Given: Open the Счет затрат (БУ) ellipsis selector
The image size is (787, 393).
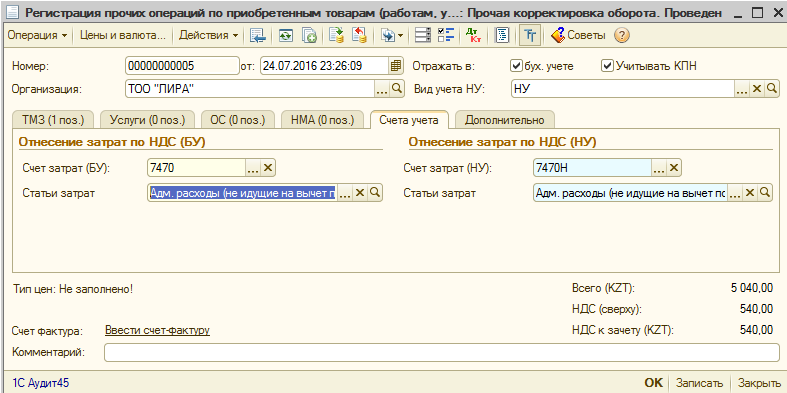Looking at the screenshot, I should point(253,168).
